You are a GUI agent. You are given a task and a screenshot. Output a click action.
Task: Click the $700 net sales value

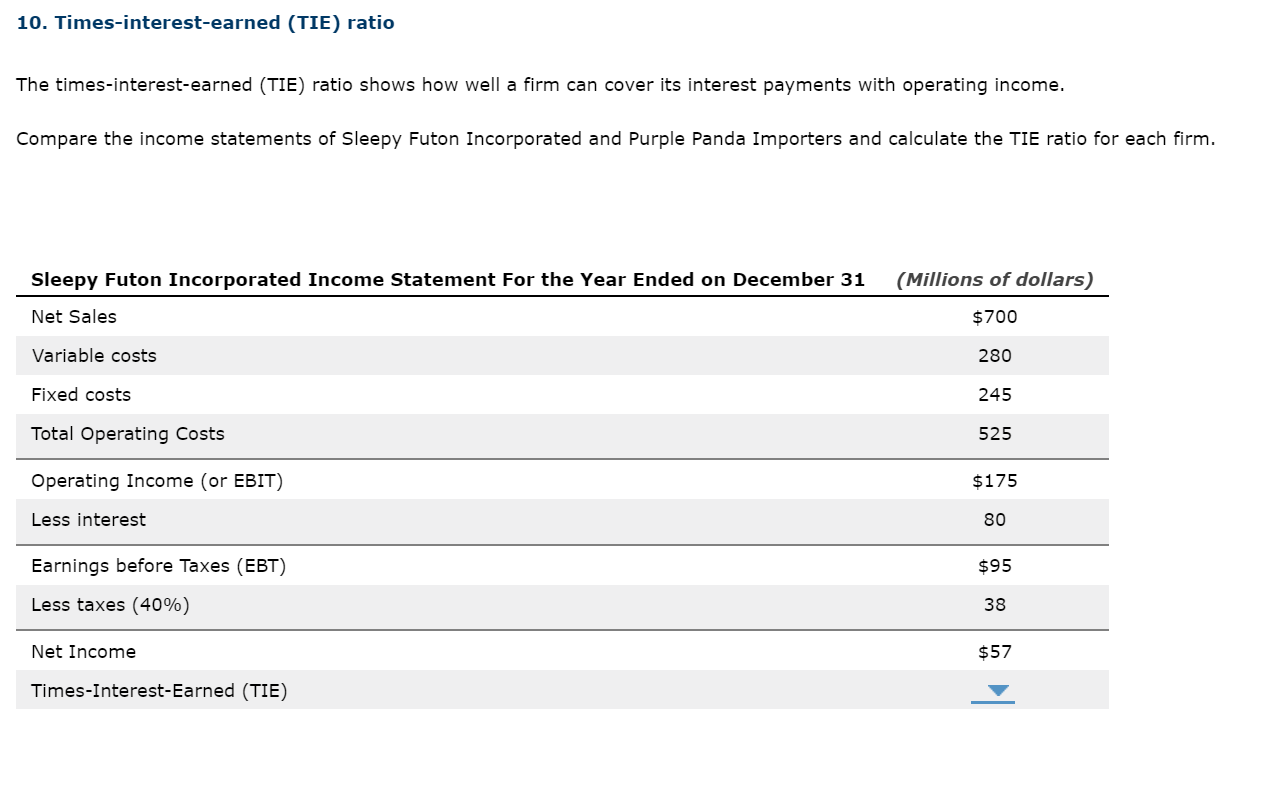point(994,317)
